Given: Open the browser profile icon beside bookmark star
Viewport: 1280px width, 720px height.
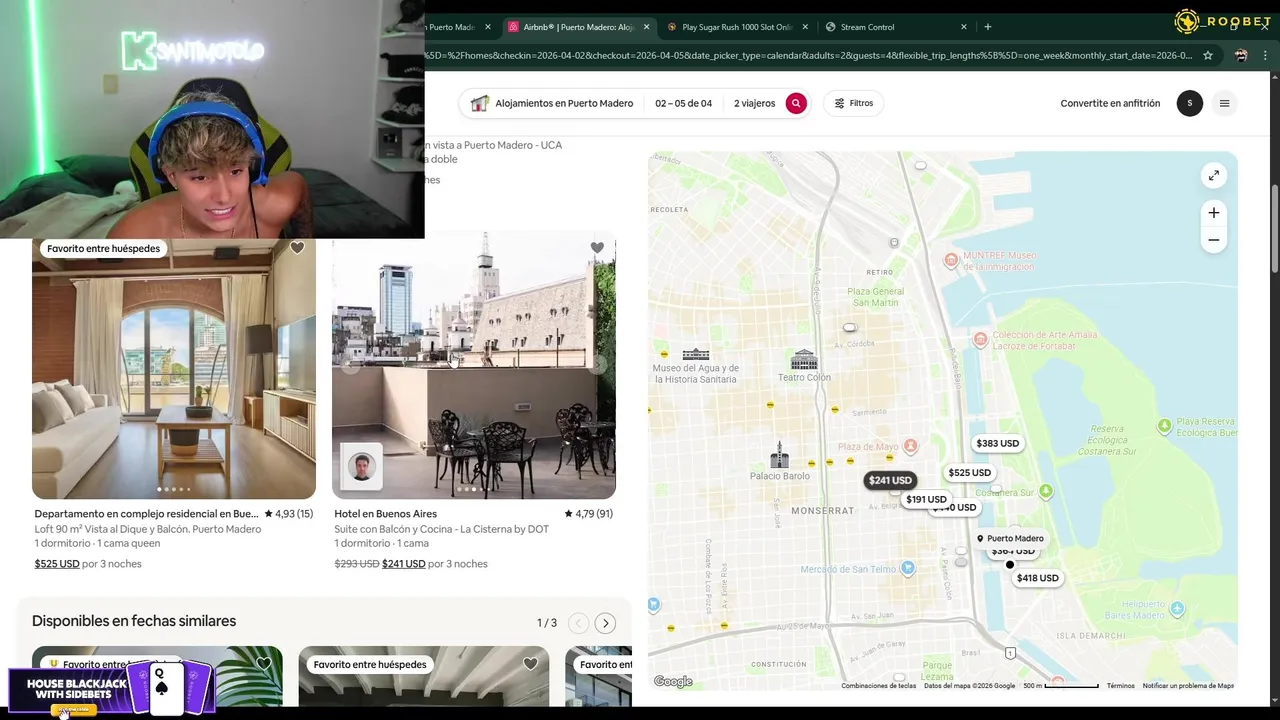Looking at the screenshot, I should tap(1241, 55).
